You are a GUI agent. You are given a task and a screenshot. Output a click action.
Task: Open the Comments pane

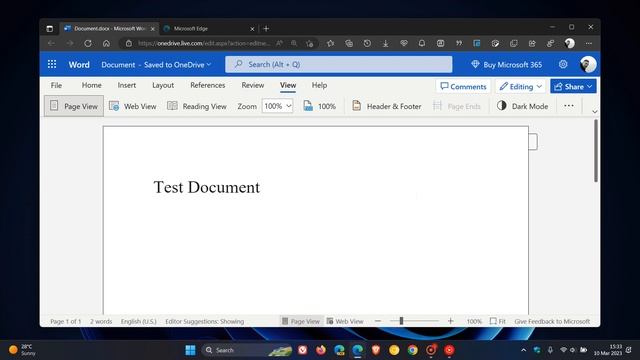[463, 87]
